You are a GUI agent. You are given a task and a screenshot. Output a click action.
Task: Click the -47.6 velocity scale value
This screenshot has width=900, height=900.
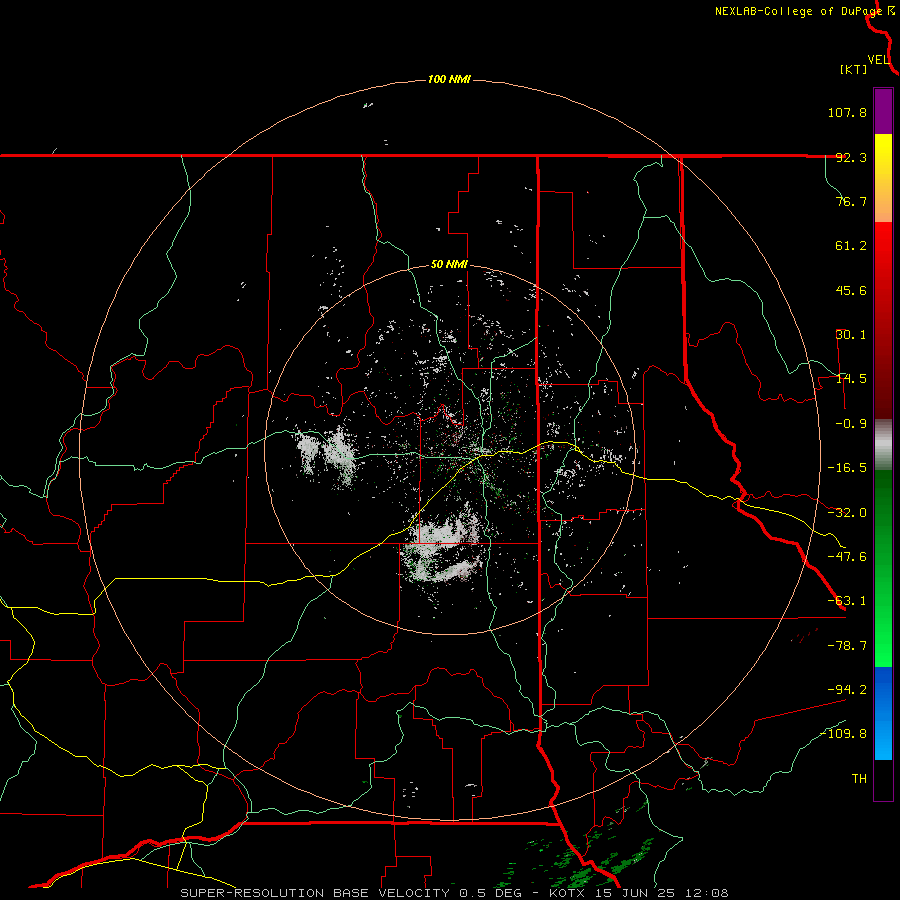pyautogui.click(x=847, y=557)
